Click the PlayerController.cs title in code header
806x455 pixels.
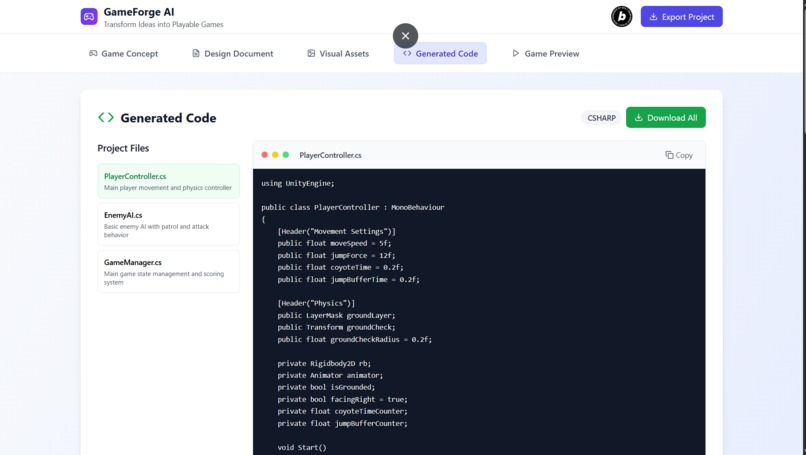tap(330, 155)
